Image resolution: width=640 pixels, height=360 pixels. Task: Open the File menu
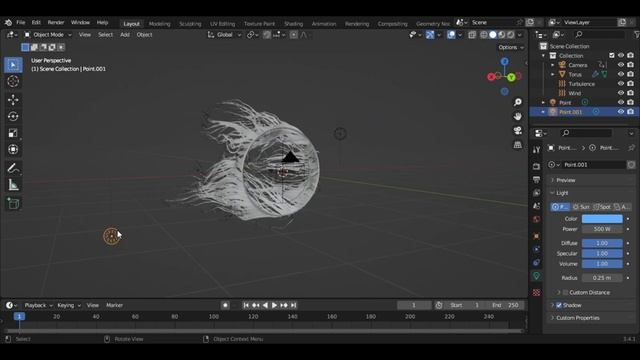tap(20, 22)
